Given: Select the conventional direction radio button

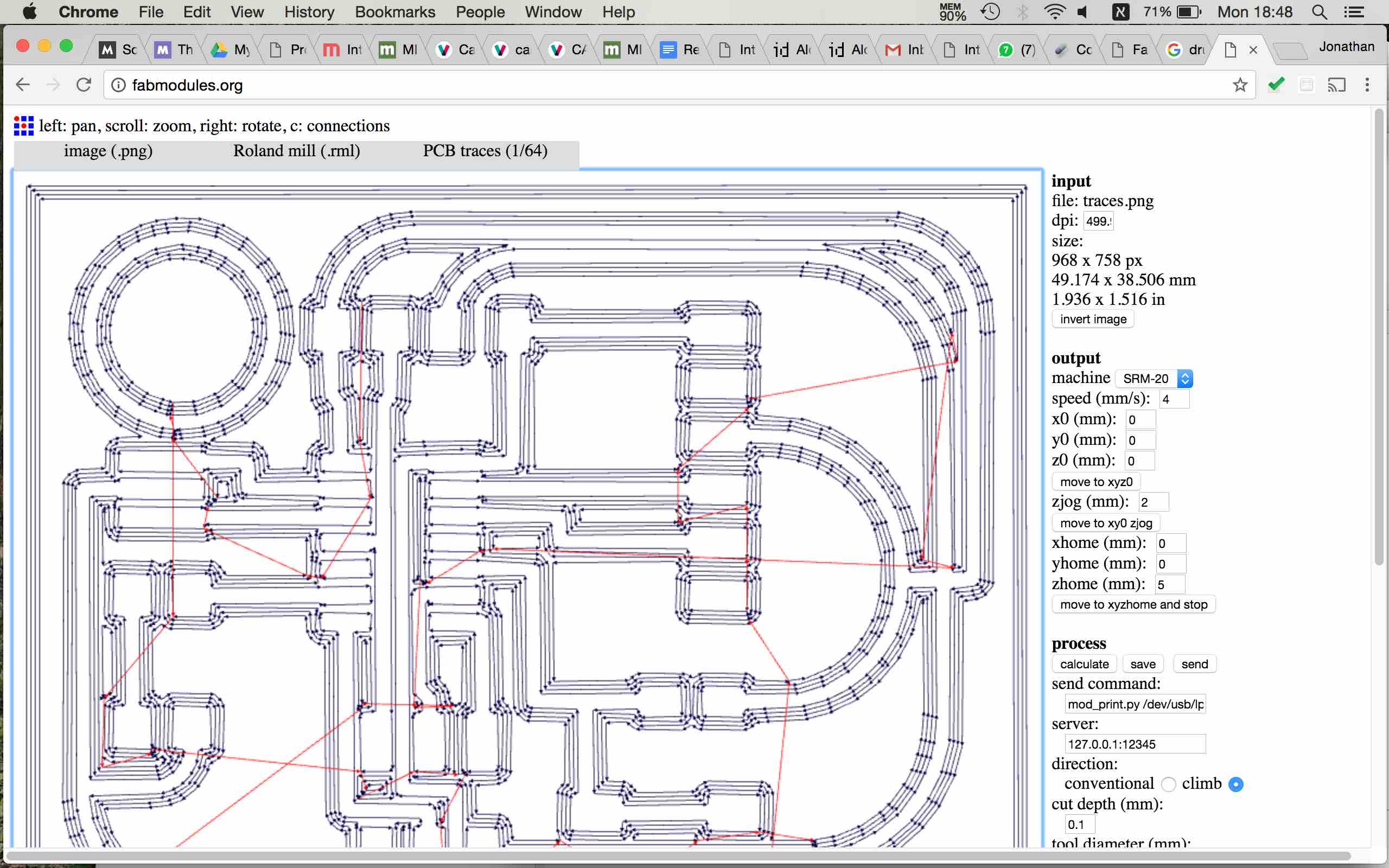Looking at the screenshot, I should pos(1168,784).
